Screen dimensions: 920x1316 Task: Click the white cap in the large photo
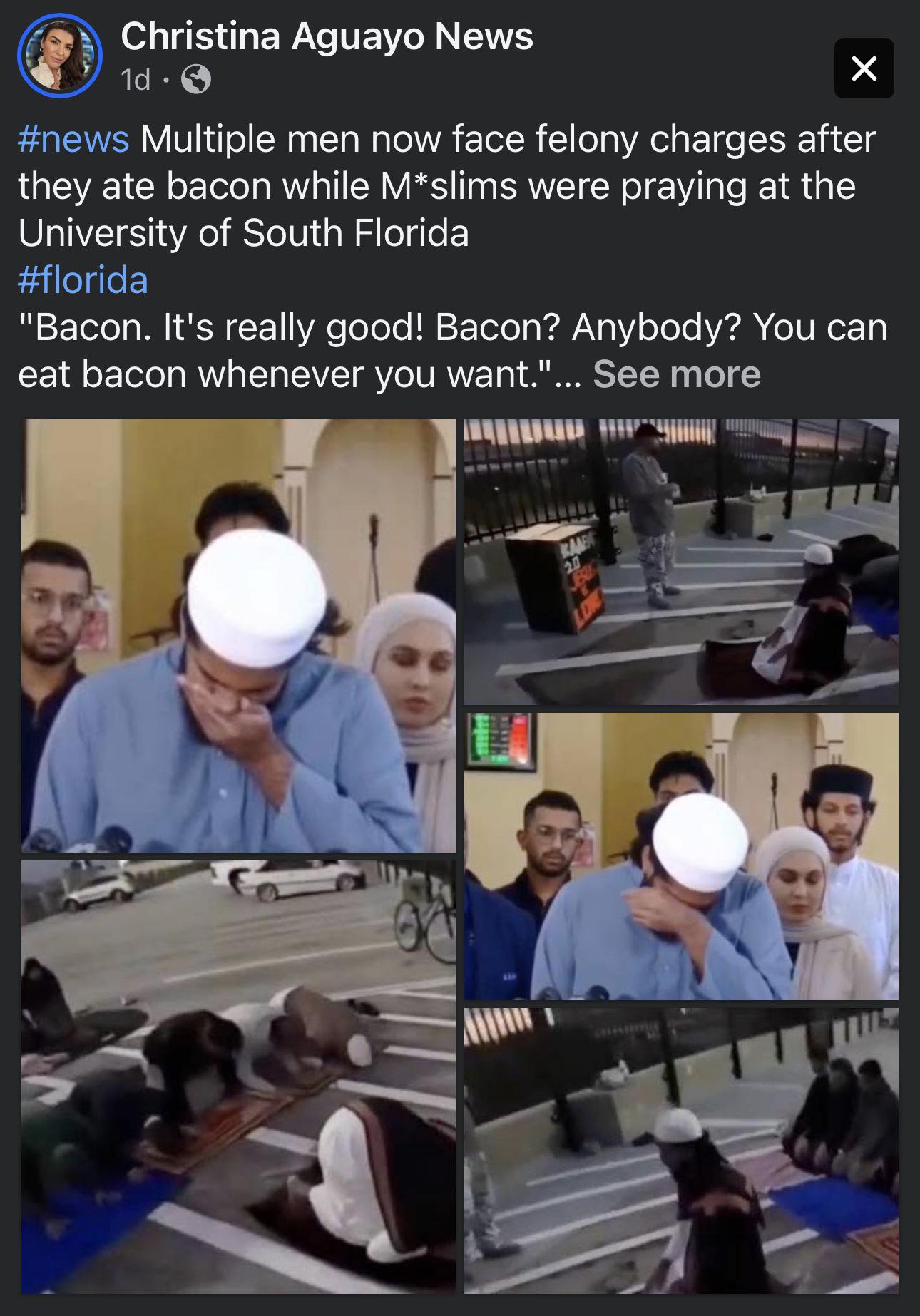click(x=256, y=597)
